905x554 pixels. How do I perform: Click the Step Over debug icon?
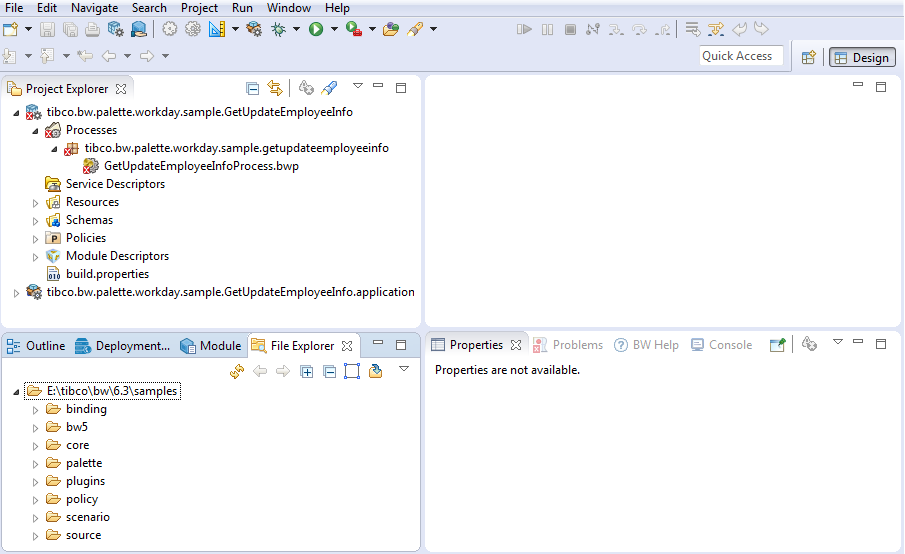click(640, 29)
